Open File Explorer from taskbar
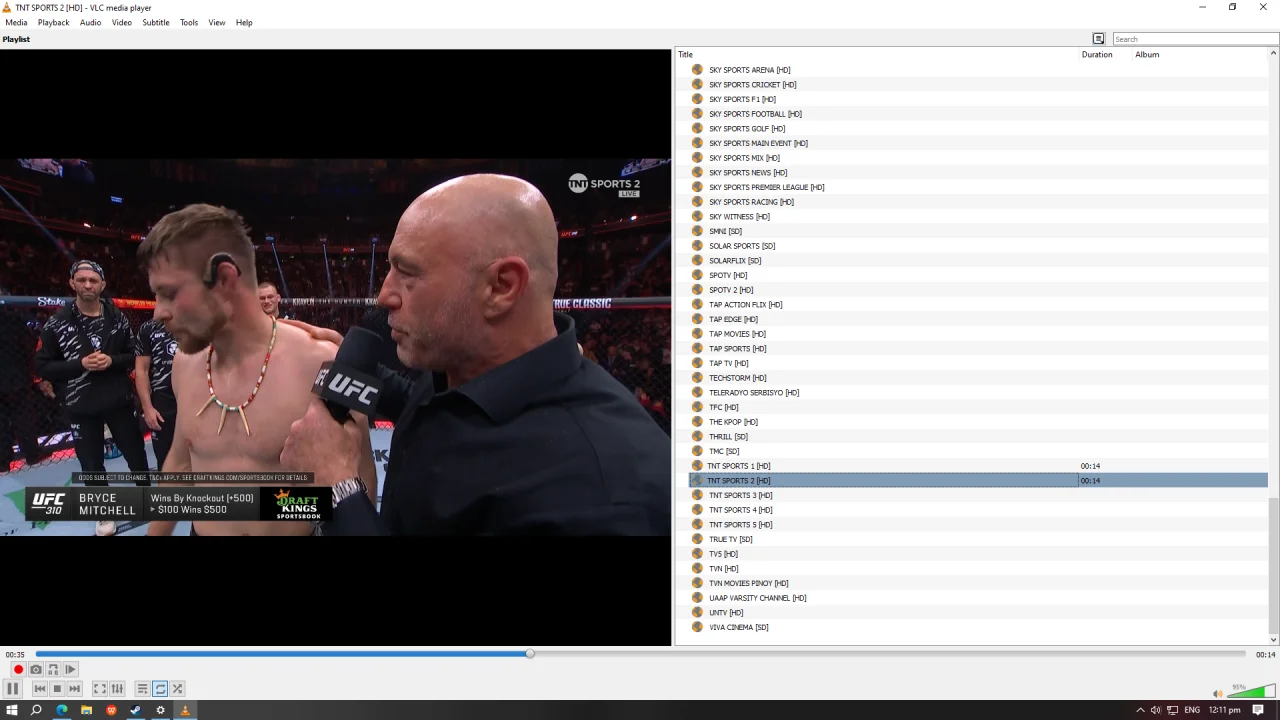 click(86, 710)
